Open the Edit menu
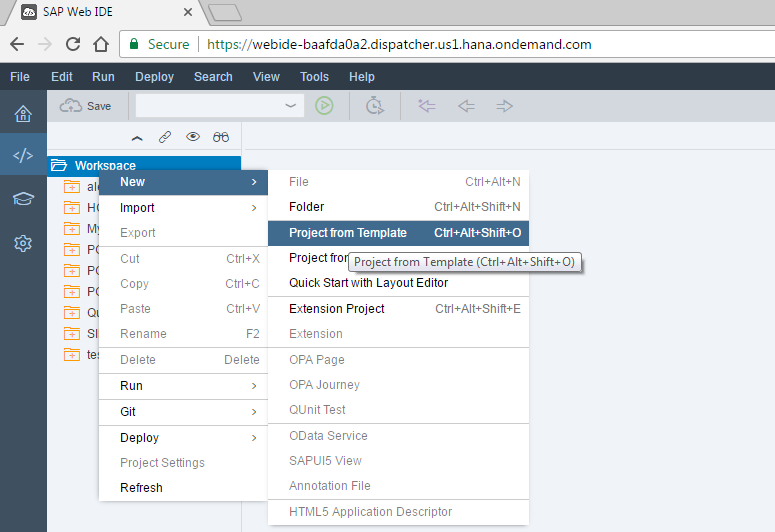Screen dimensions: 775x532 tap(62, 77)
